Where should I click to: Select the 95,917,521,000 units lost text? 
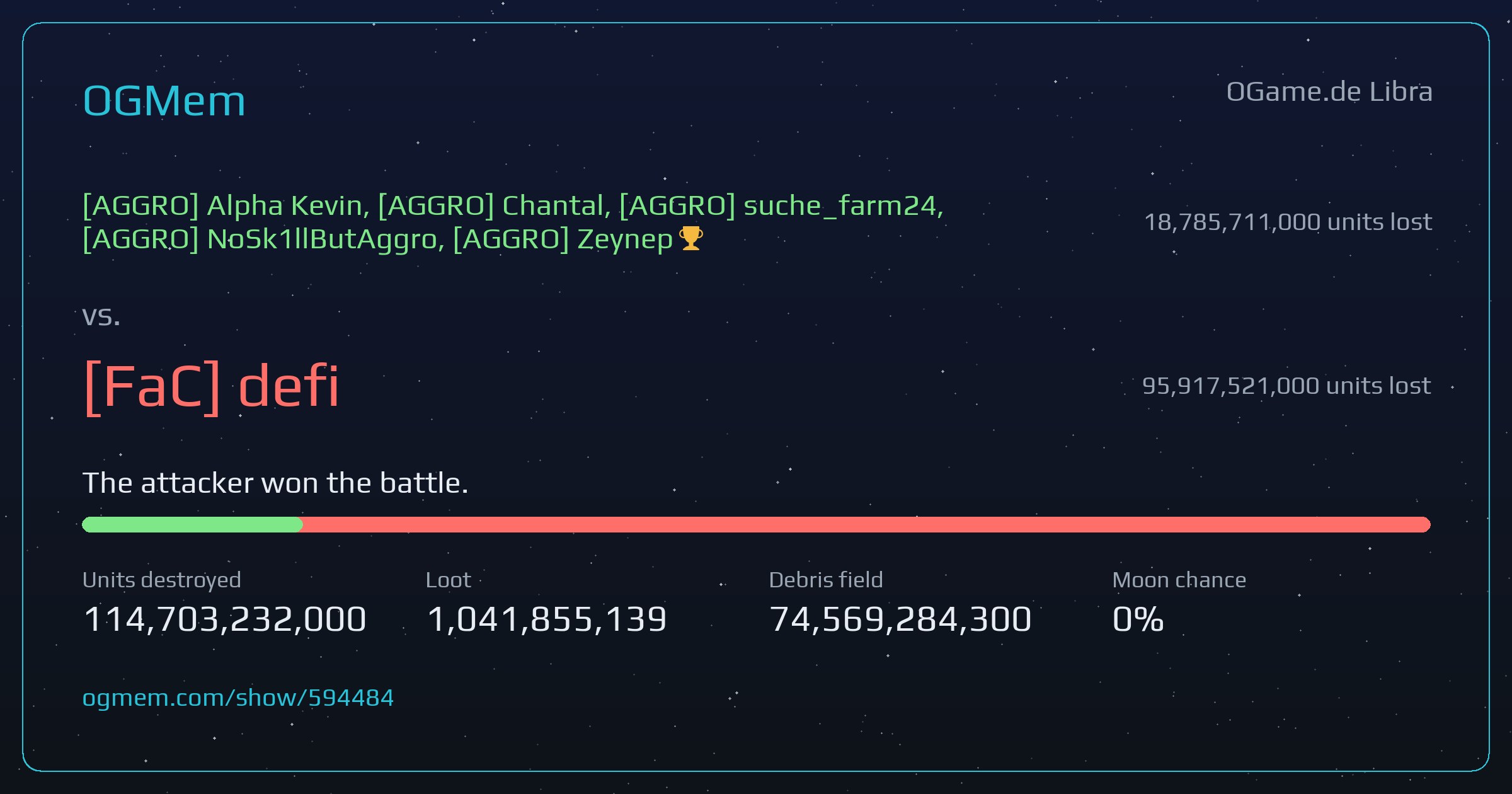point(1286,386)
